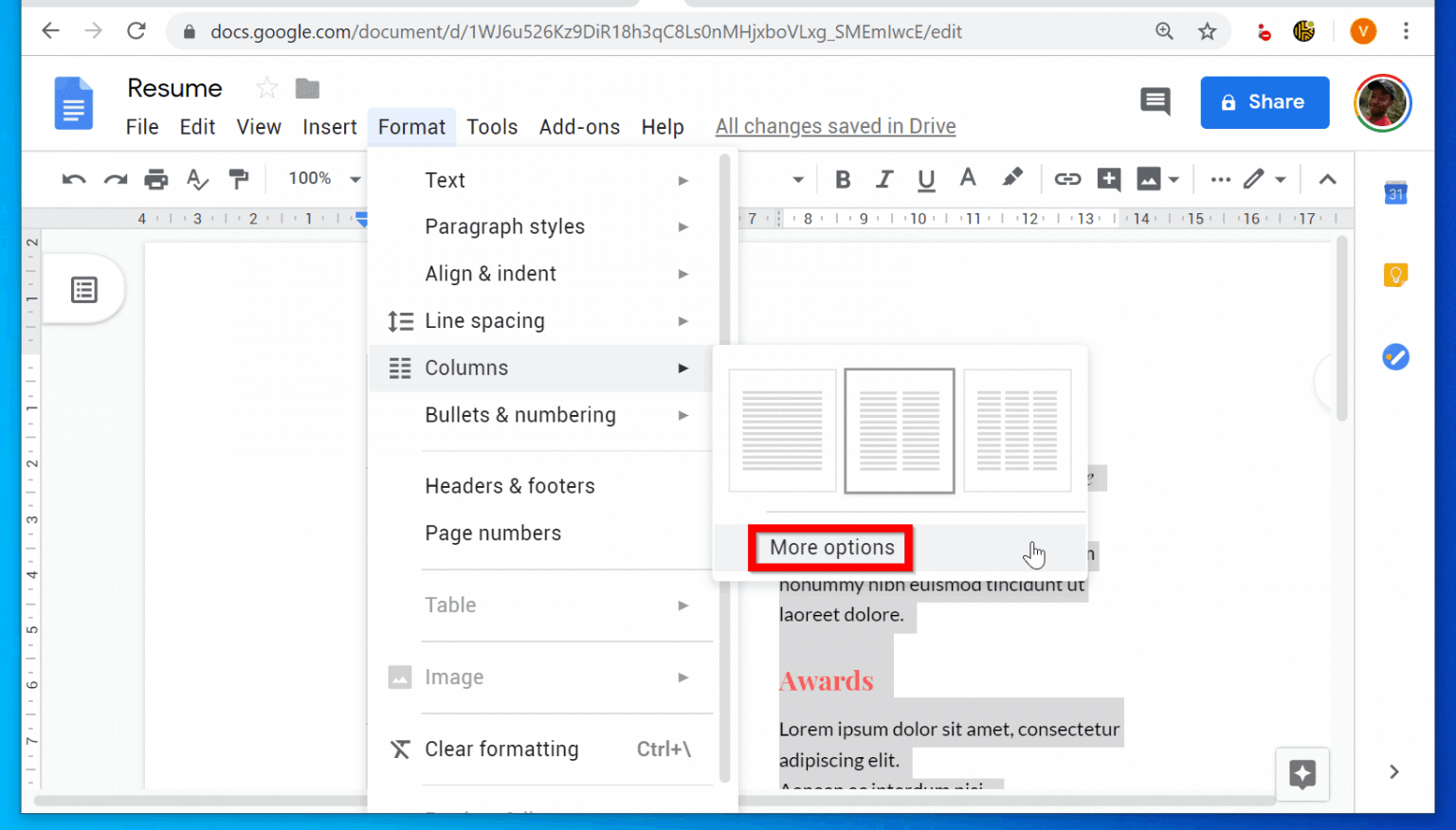Open zoom 100% dropdown

324,179
